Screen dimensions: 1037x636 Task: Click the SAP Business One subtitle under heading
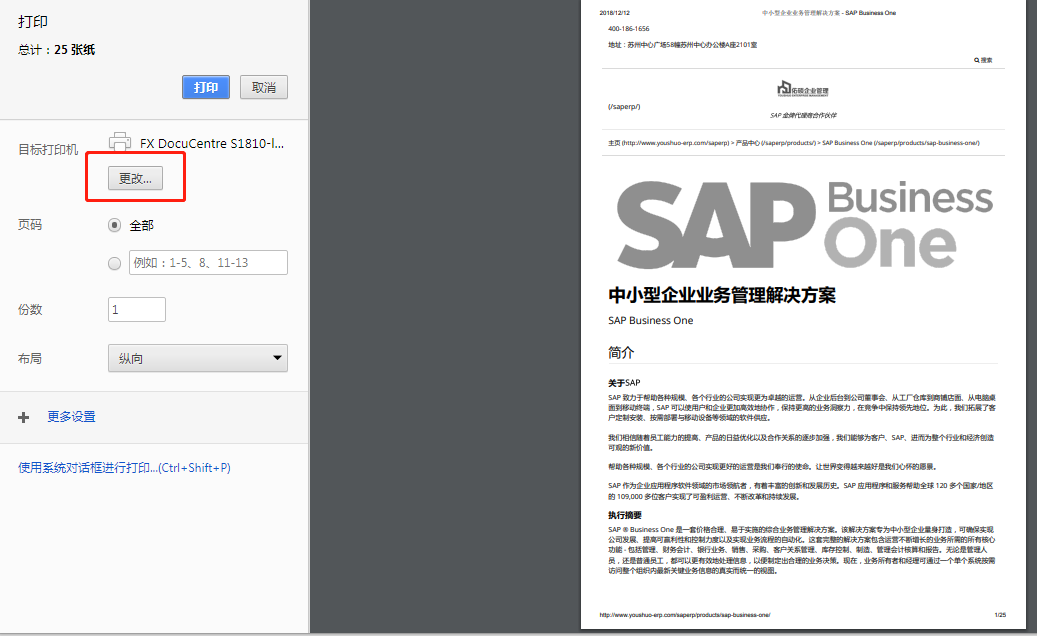point(651,321)
